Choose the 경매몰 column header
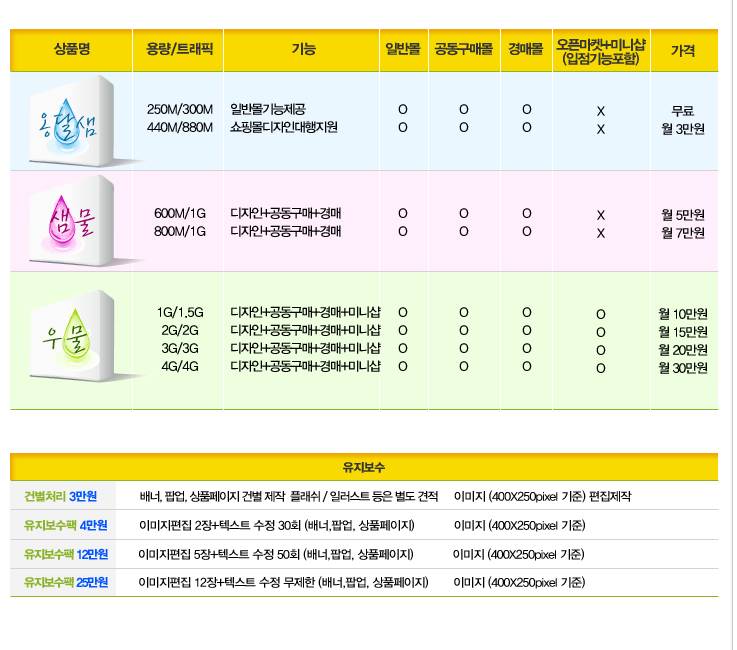 pyautogui.click(x=526, y=49)
